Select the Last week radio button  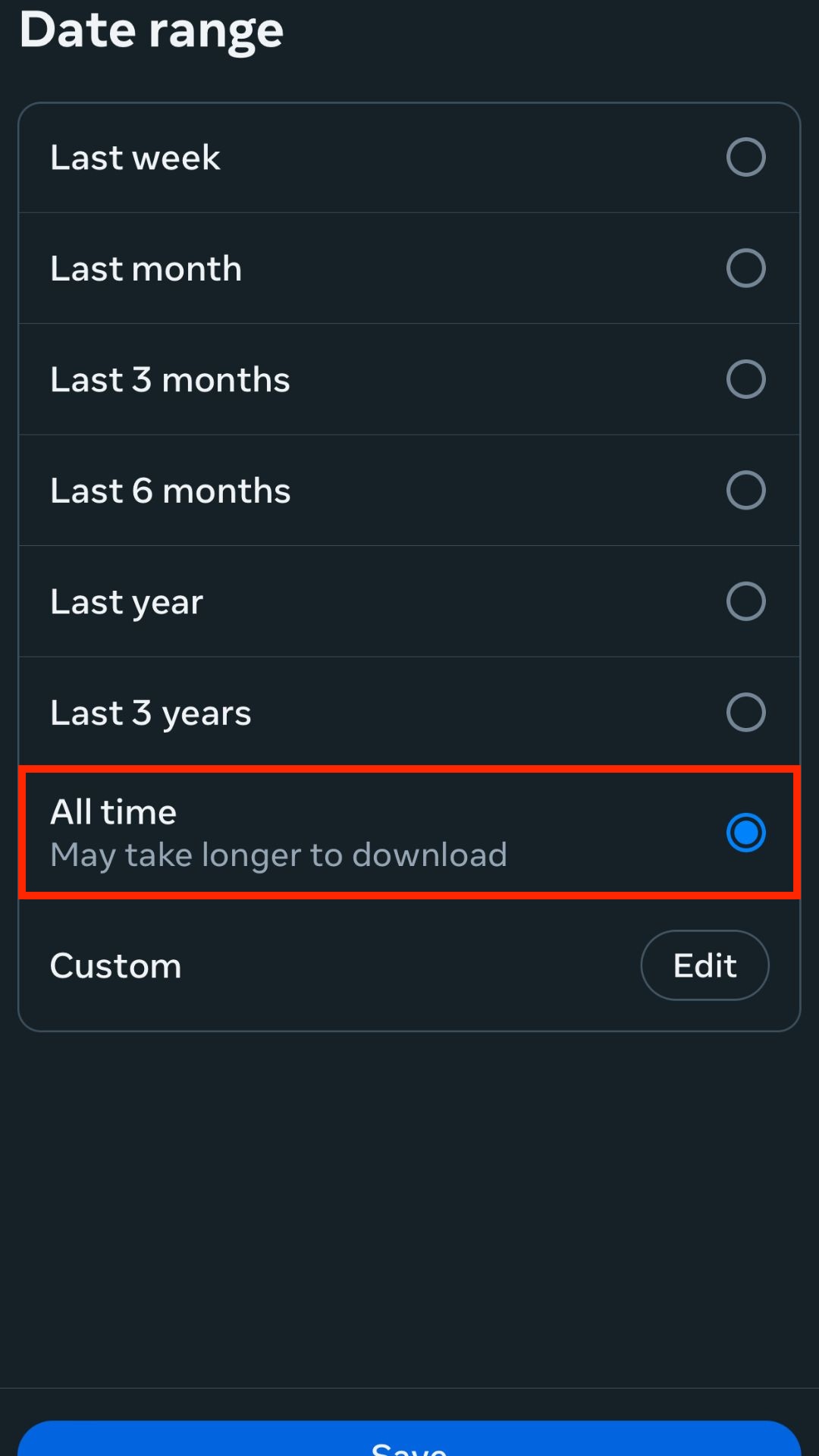pyautogui.click(x=745, y=157)
